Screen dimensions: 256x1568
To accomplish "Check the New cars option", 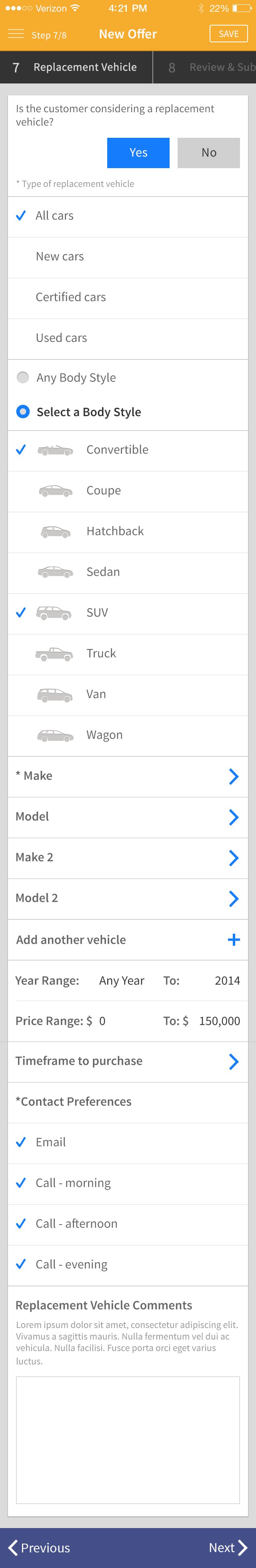I will coord(128,257).
